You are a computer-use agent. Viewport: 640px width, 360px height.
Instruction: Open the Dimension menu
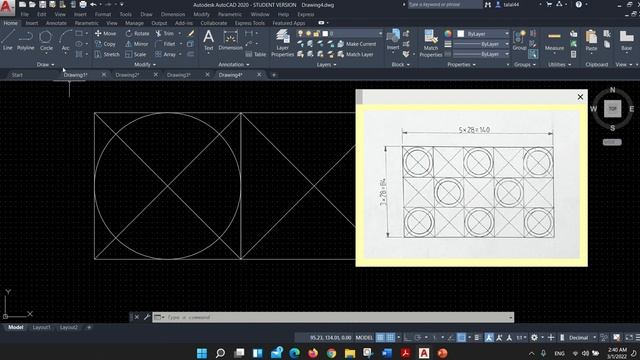pos(173,14)
